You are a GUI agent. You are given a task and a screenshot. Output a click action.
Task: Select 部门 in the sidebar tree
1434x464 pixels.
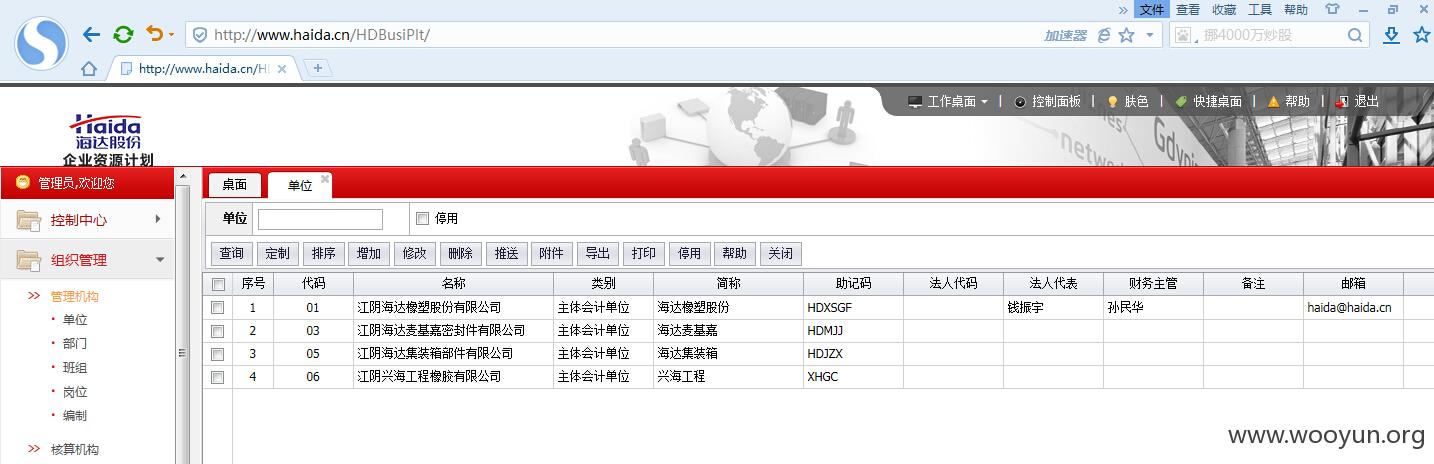[x=75, y=344]
